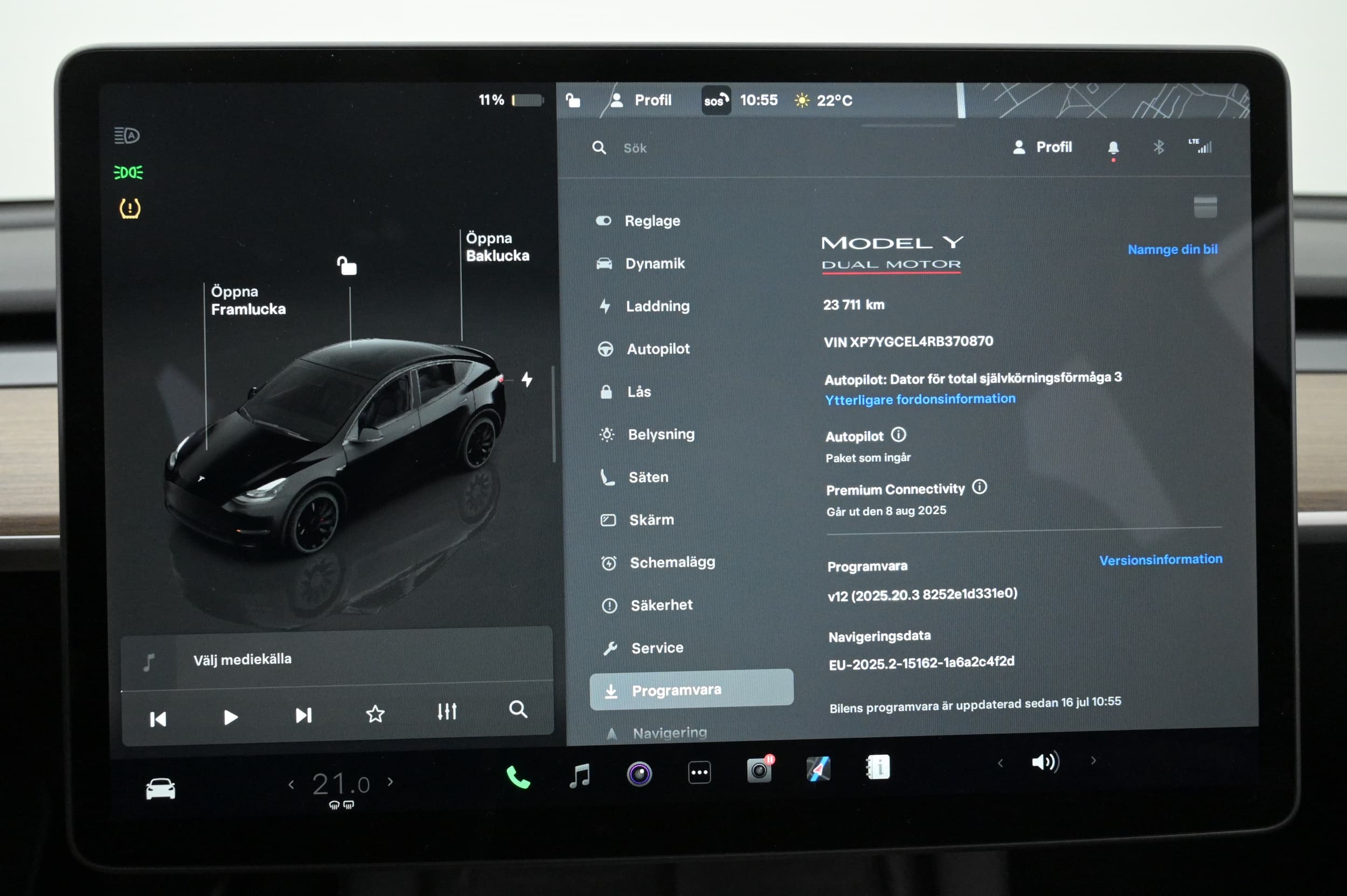The height and width of the screenshot is (896, 1347).
Task: Tap the speaker volume icon
Action: [x=1045, y=762]
